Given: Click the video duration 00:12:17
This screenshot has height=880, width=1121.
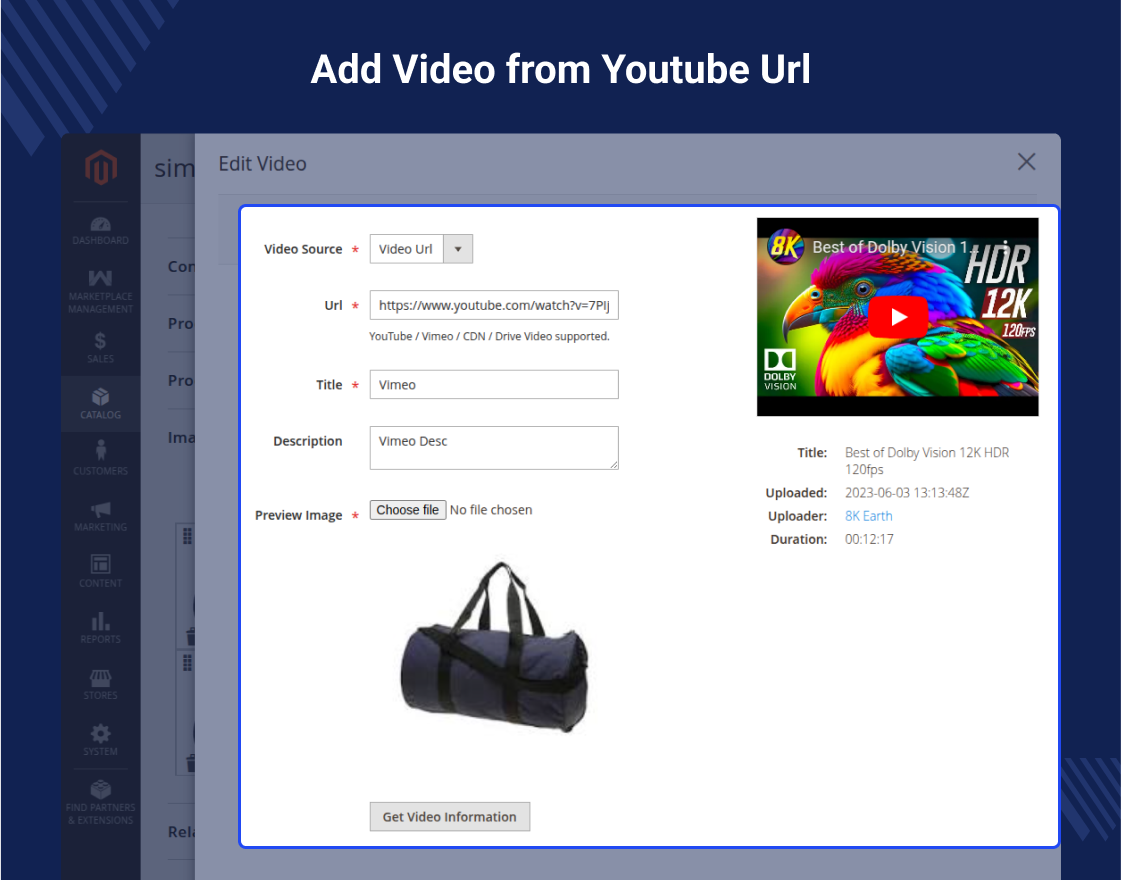Looking at the screenshot, I should click(869, 539).
